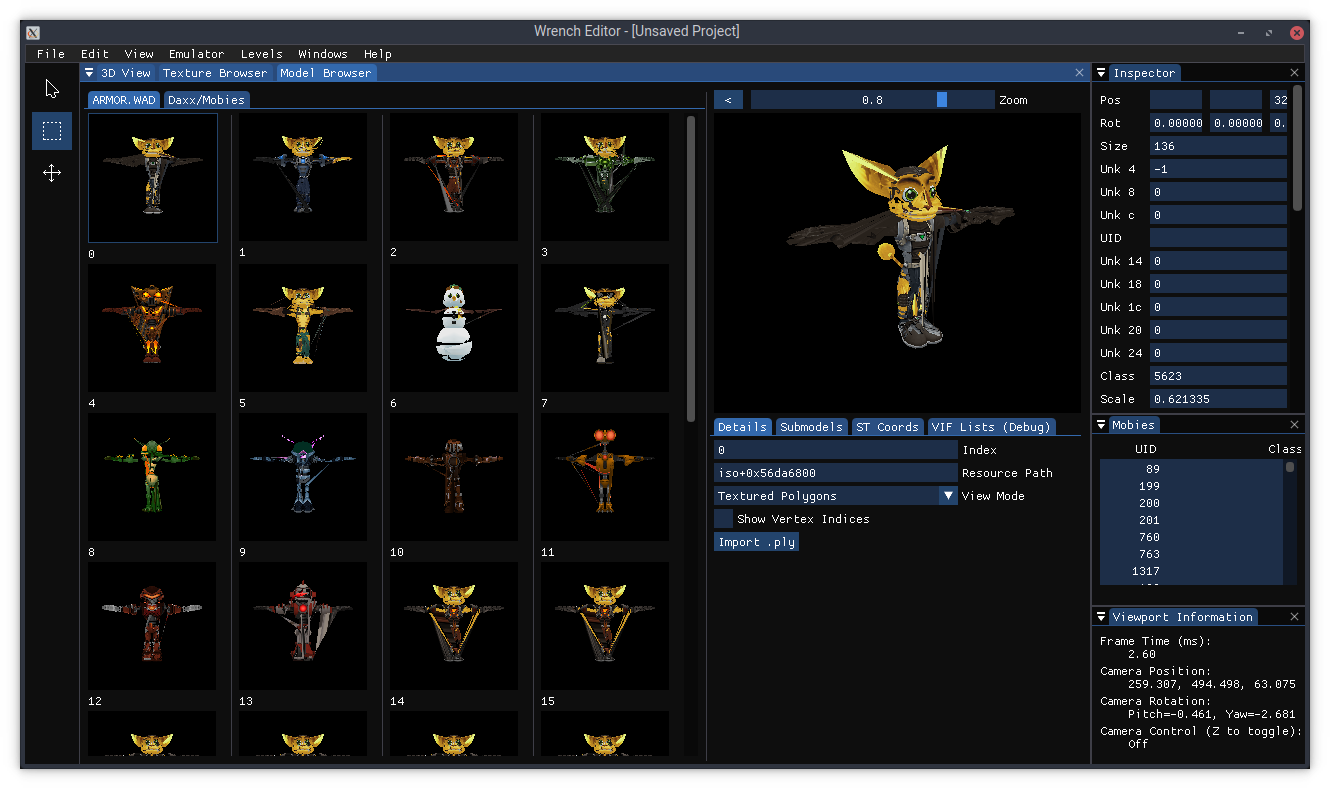Click the 3D model preview viewport
The image size is (1330, 789).
coord(897,262)
